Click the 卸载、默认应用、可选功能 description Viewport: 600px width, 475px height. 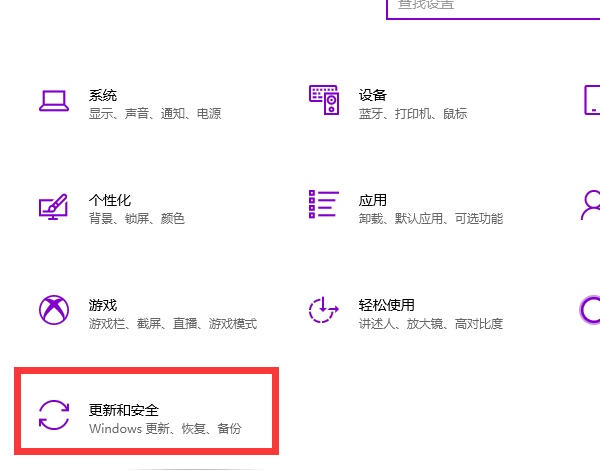pyautogui.click(x=431, y=219)
